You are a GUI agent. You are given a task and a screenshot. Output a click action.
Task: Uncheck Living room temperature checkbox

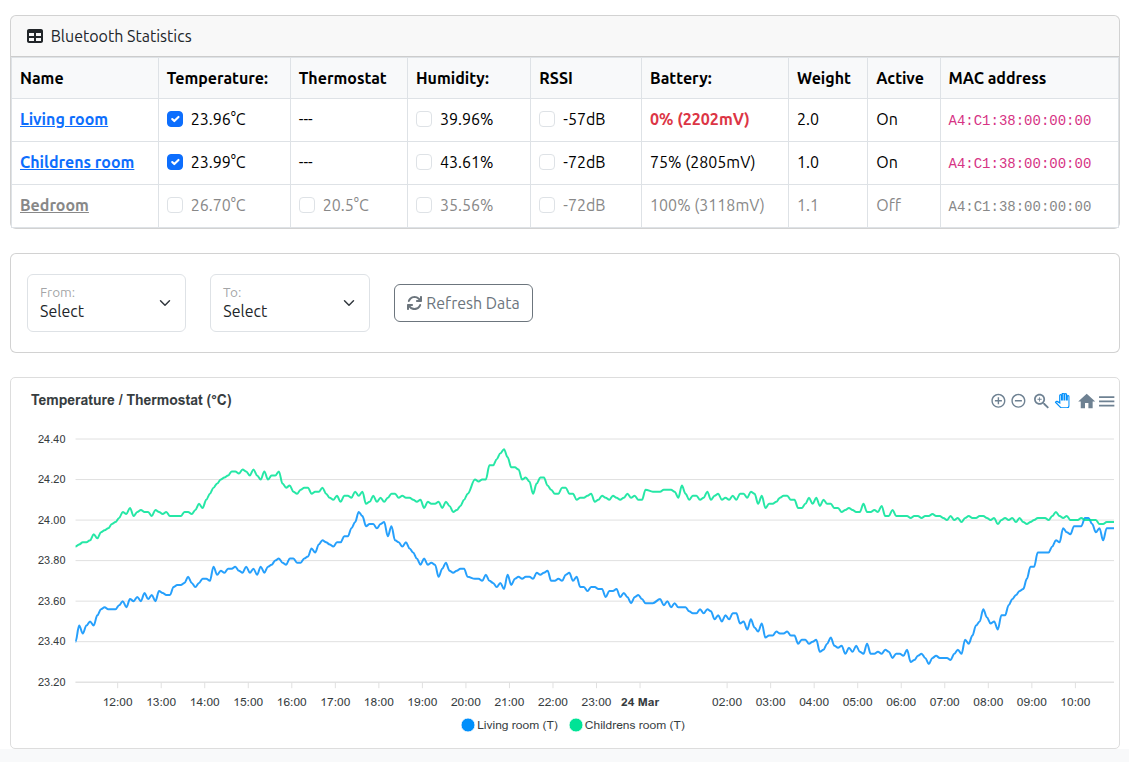coord(175,119)
